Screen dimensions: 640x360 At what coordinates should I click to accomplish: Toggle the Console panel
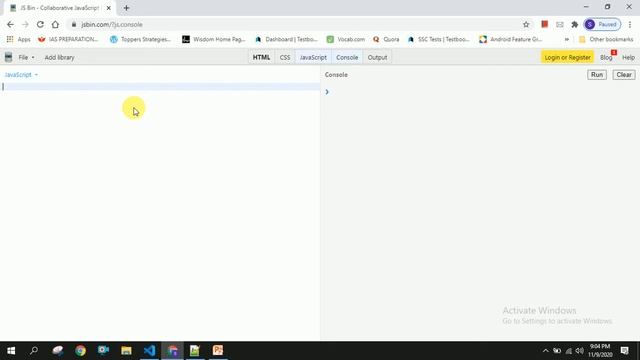click(347, 58)
